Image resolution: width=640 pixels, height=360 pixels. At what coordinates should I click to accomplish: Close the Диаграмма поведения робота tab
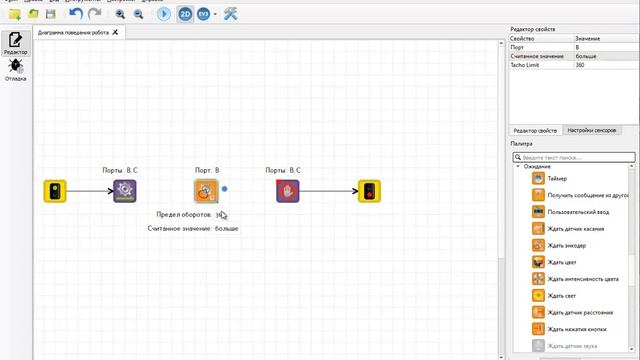[115, 32]
